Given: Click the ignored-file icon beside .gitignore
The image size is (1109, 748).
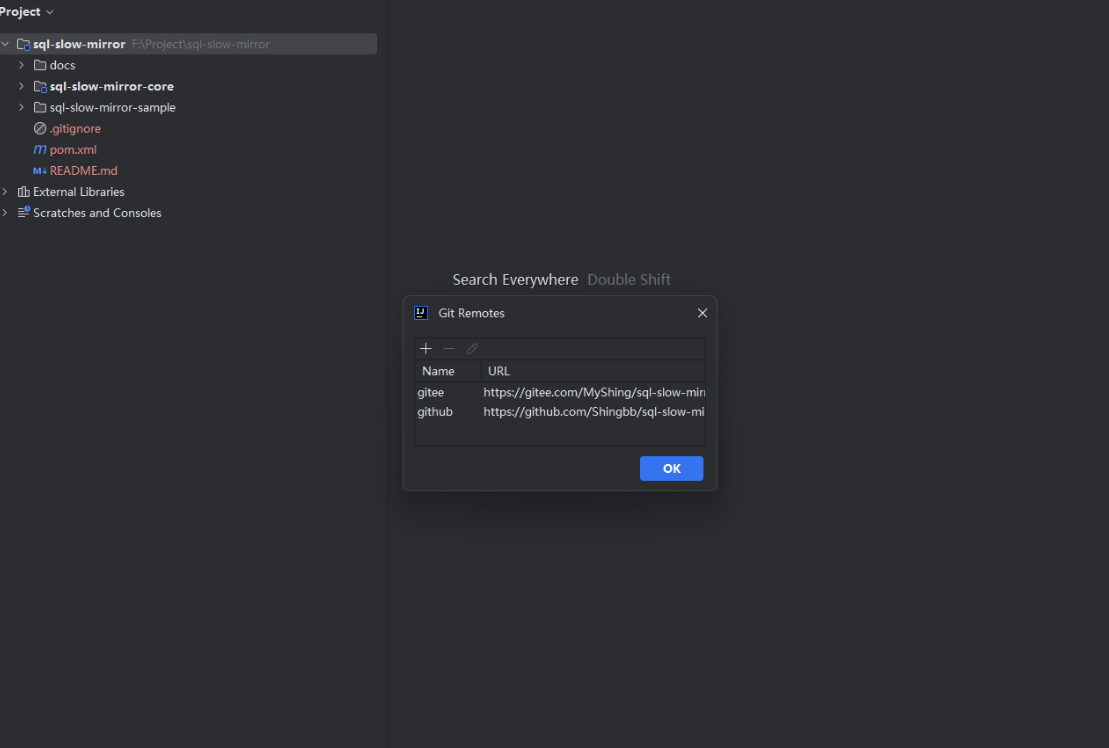Looking at the screenshot, I should (40, 128).
